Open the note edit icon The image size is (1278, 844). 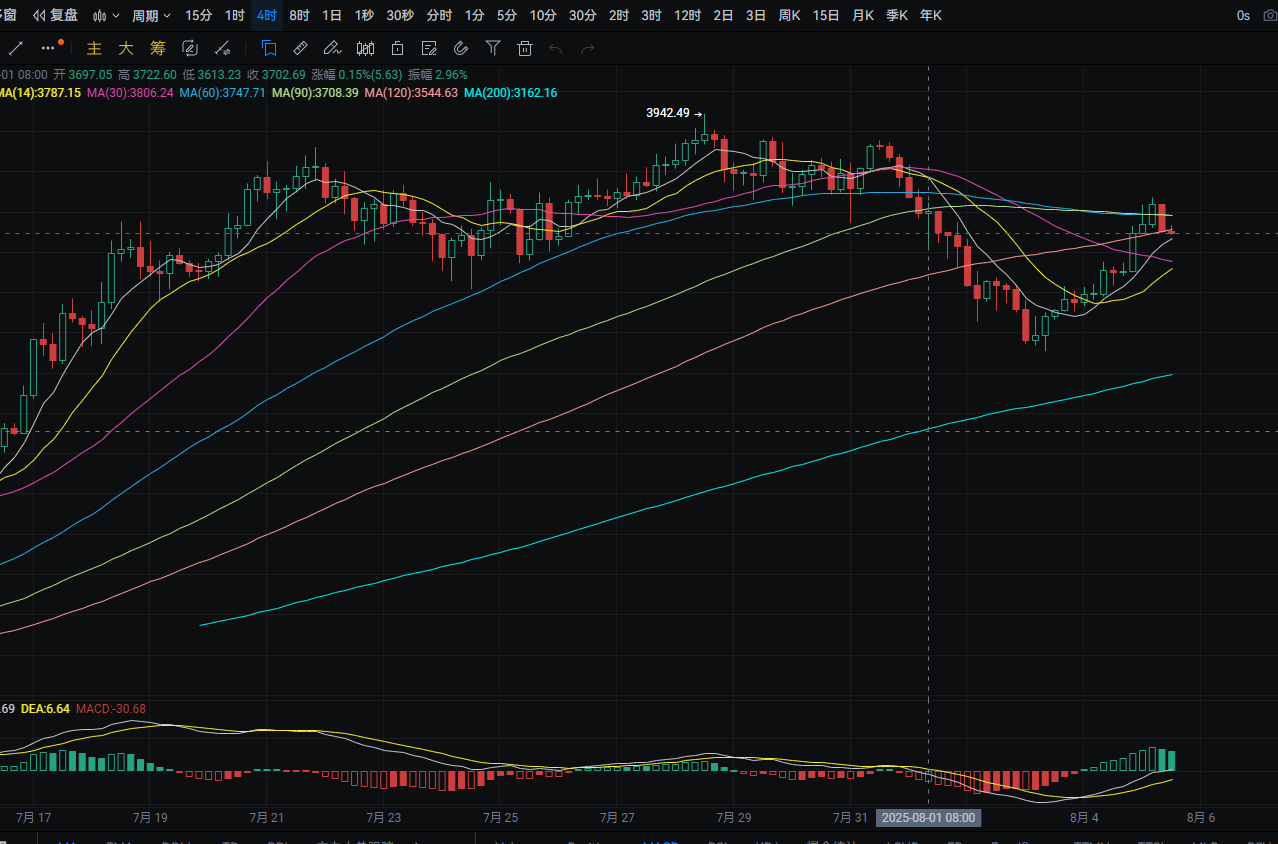429,48
